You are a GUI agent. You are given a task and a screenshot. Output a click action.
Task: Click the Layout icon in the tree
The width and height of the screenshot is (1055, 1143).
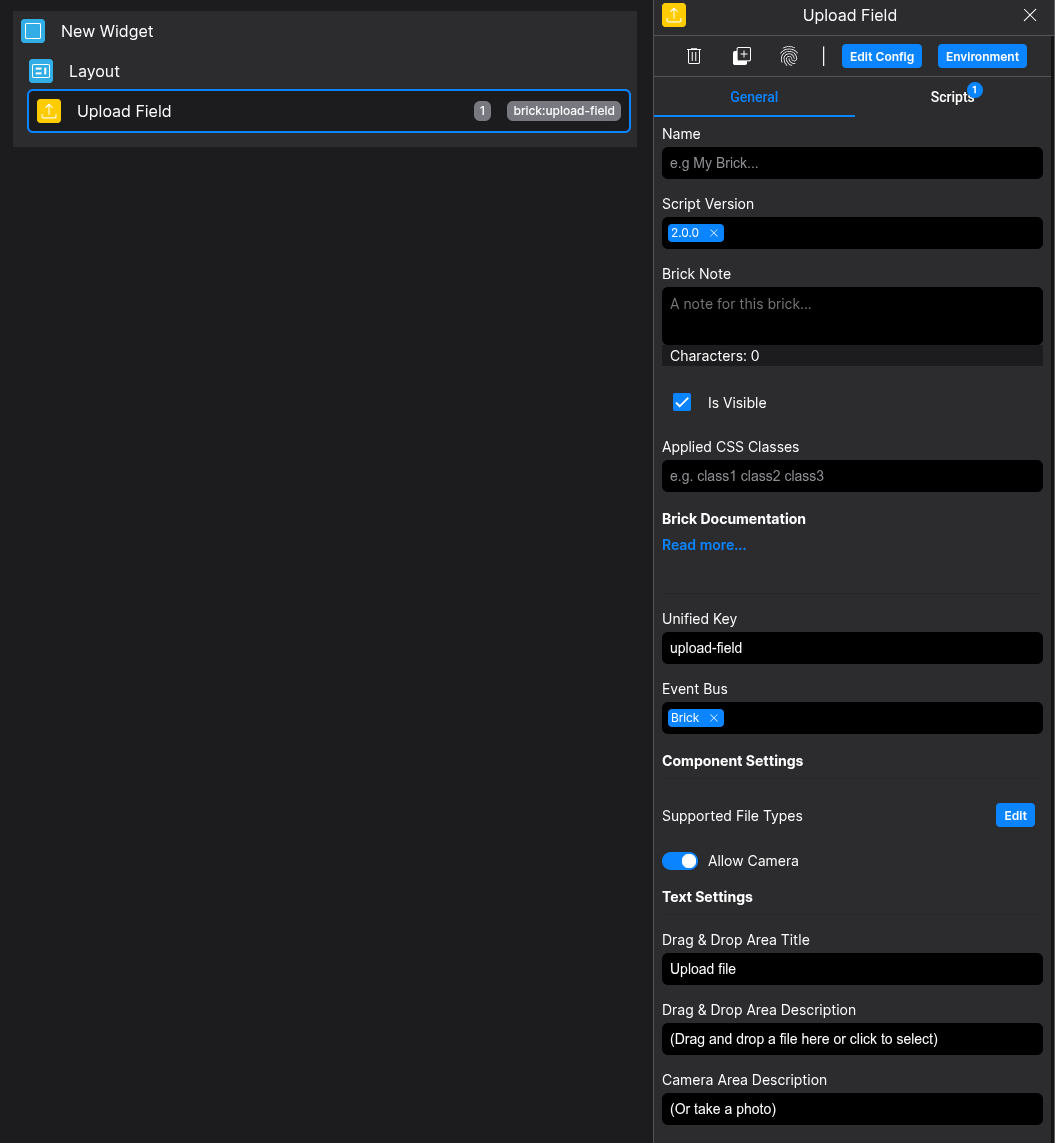[41, 71]
